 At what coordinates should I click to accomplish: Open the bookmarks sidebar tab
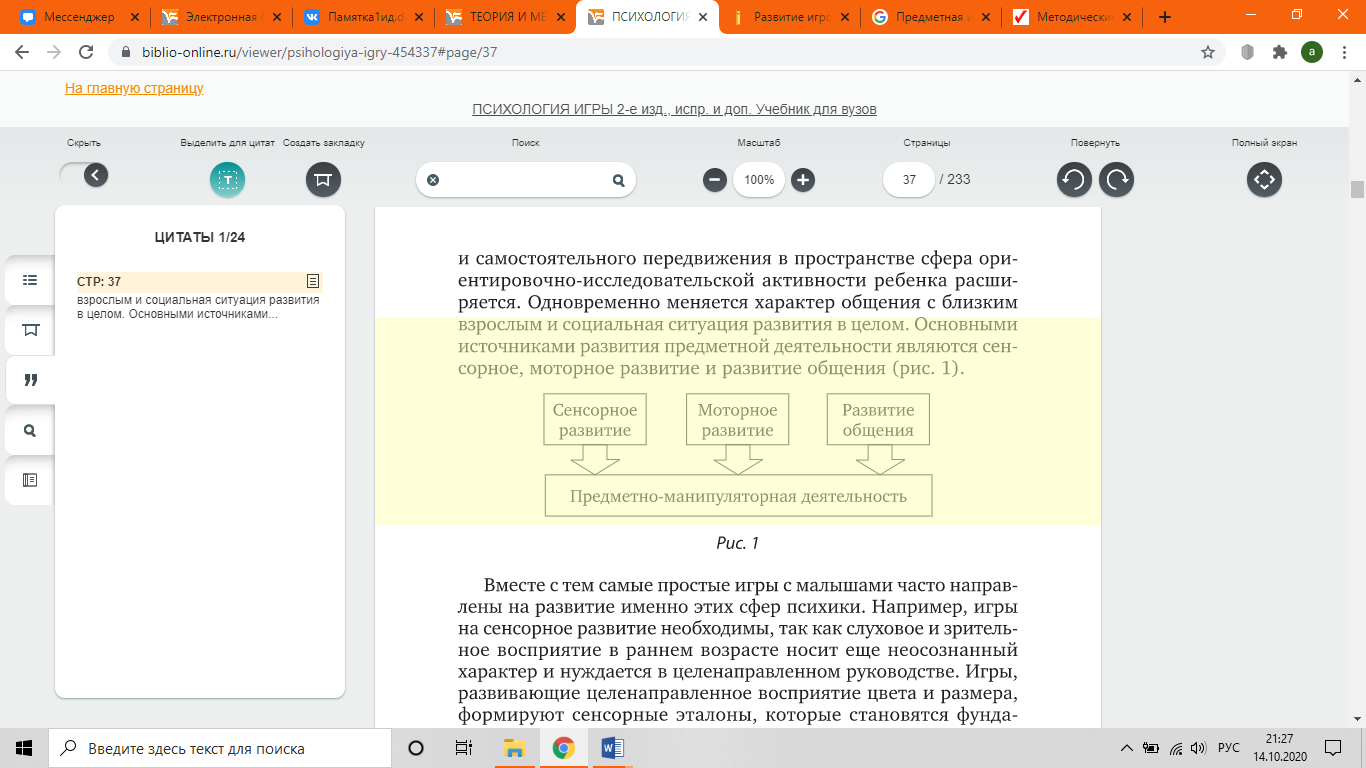pyautogui.click(x=30, y=330)
